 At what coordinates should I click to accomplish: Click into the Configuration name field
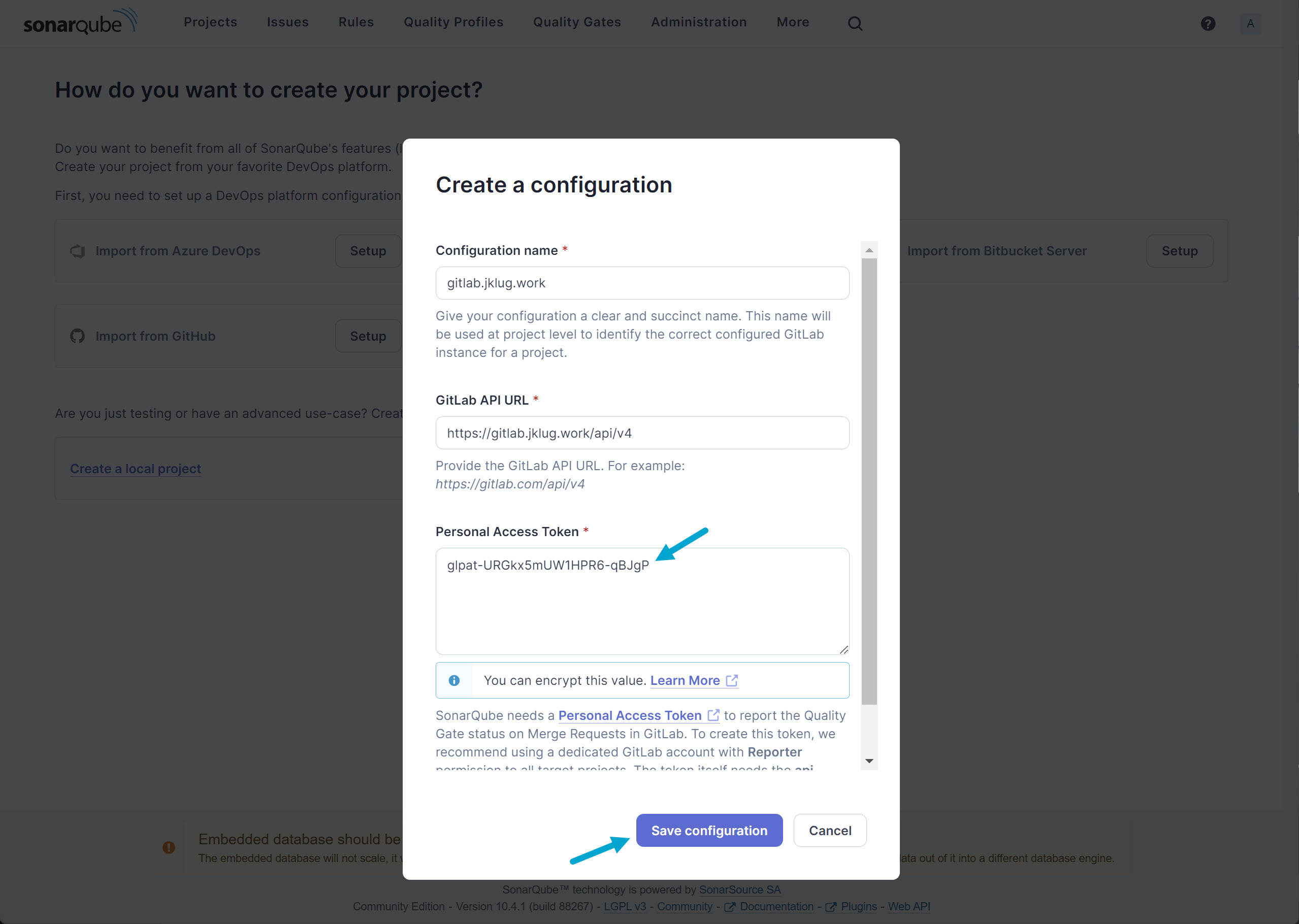[x=642, y=283]
